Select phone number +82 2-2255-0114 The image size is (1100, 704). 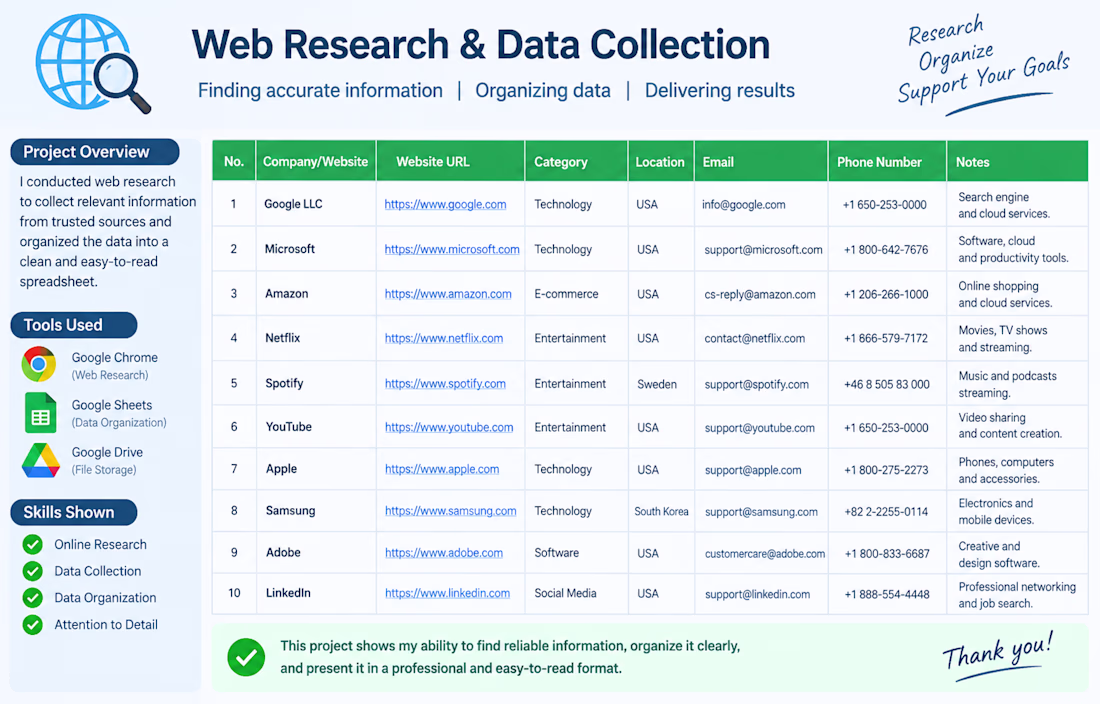[886, 512]
